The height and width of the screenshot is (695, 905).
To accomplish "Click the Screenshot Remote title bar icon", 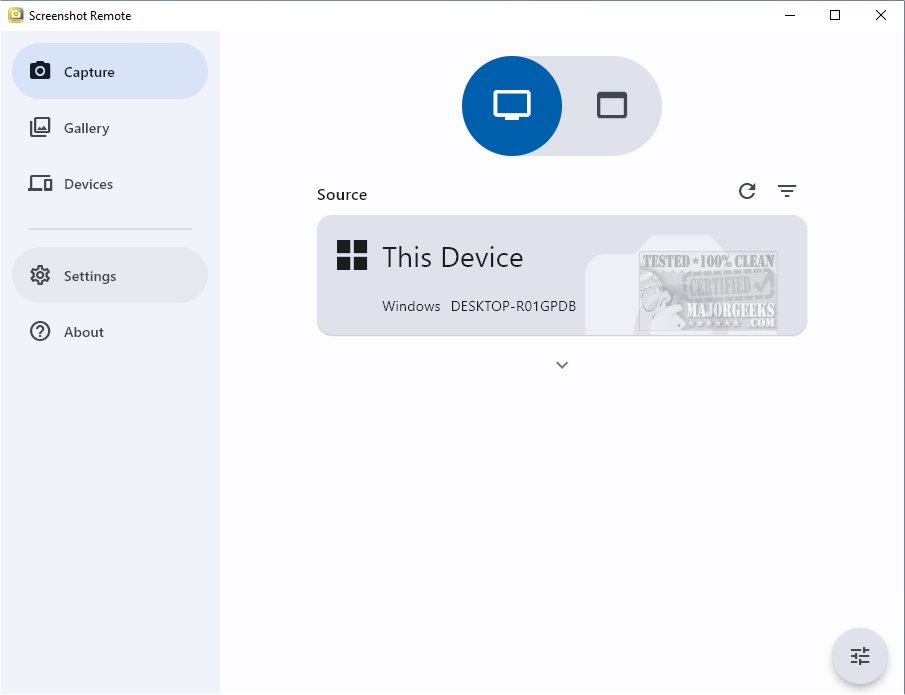I will click(x=14, y=15).
